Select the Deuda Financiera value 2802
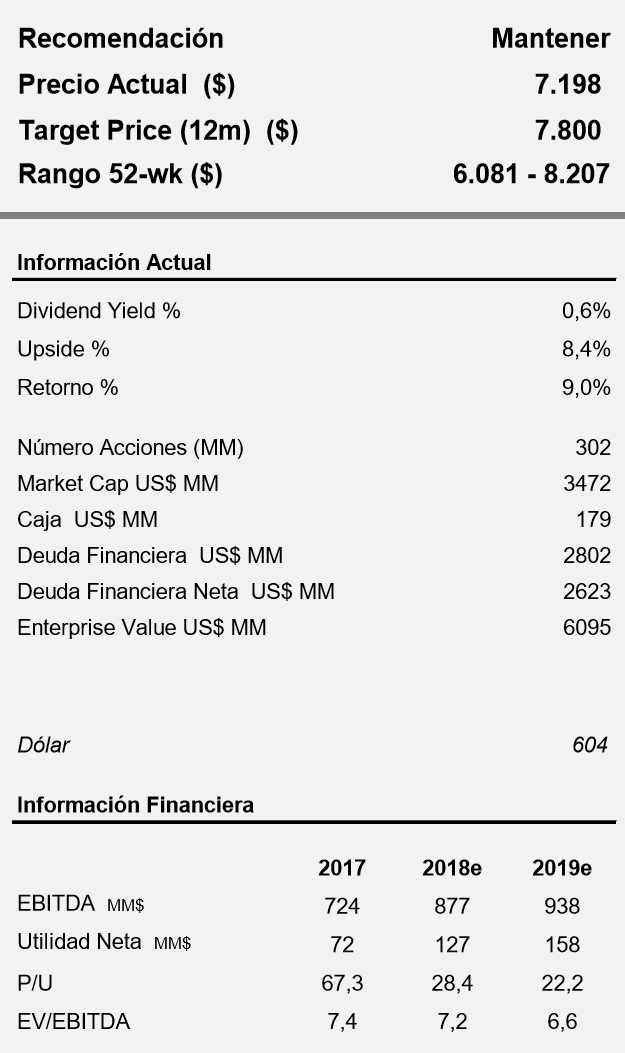Screen dimensions: 625x1053 (x=587, y=556)
